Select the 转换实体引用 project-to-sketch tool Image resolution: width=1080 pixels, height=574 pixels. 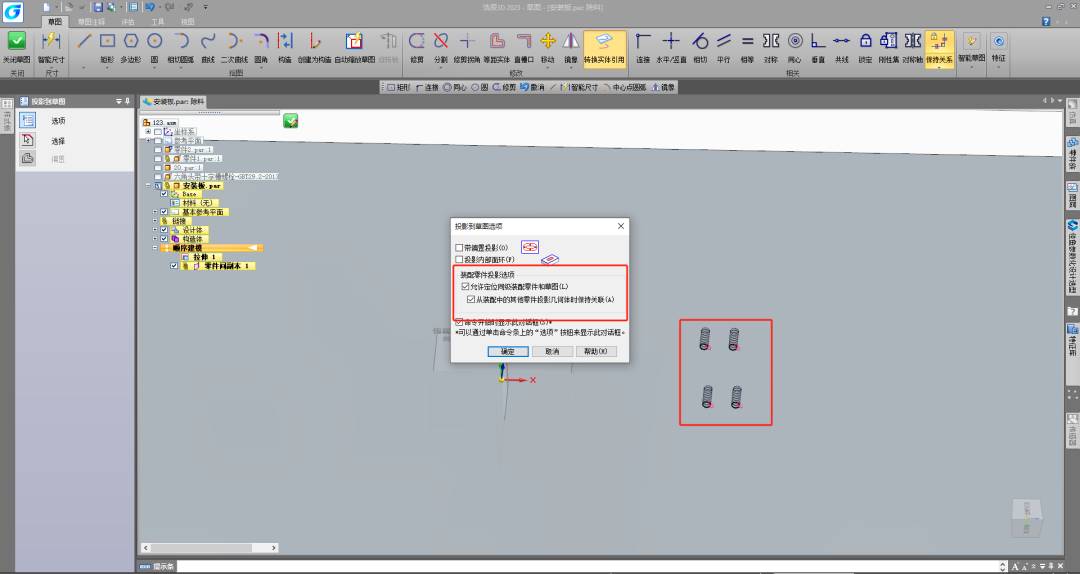604,42
